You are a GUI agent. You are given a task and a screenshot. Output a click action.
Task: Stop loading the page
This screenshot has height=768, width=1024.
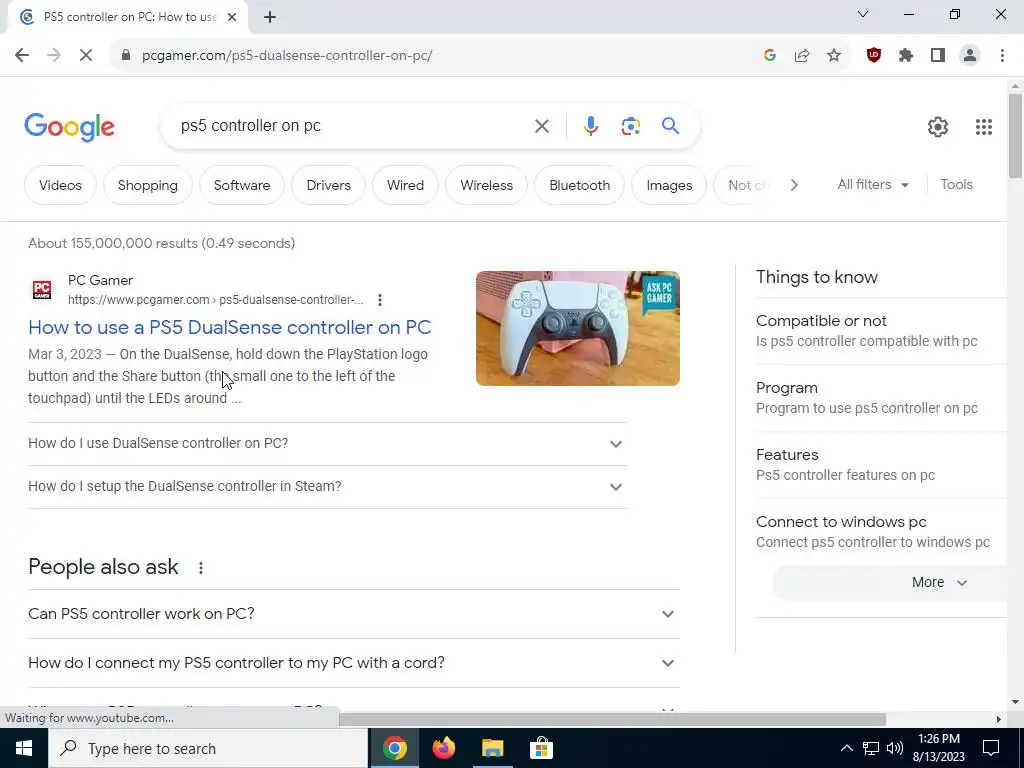click(x=86, y=56)
